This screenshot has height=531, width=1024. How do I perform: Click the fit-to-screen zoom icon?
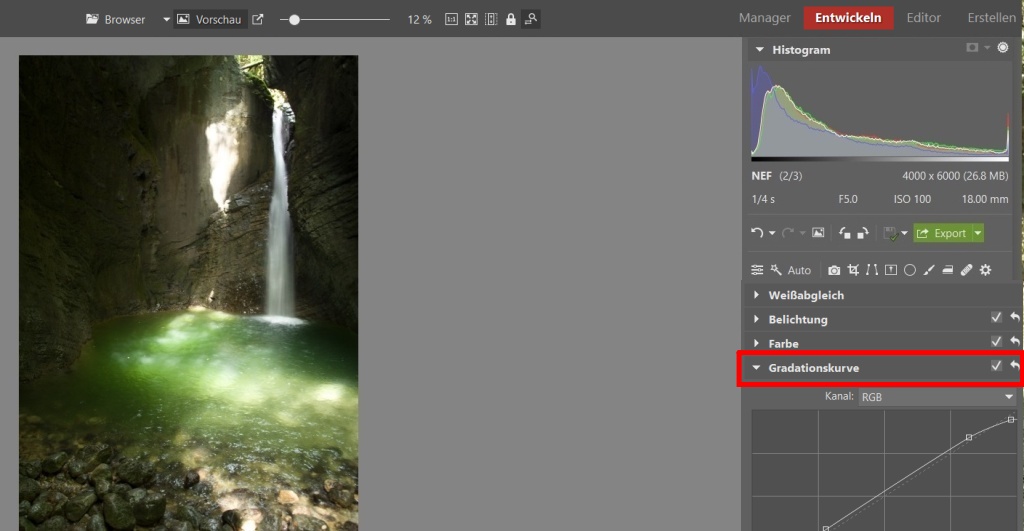pos(471,19)
